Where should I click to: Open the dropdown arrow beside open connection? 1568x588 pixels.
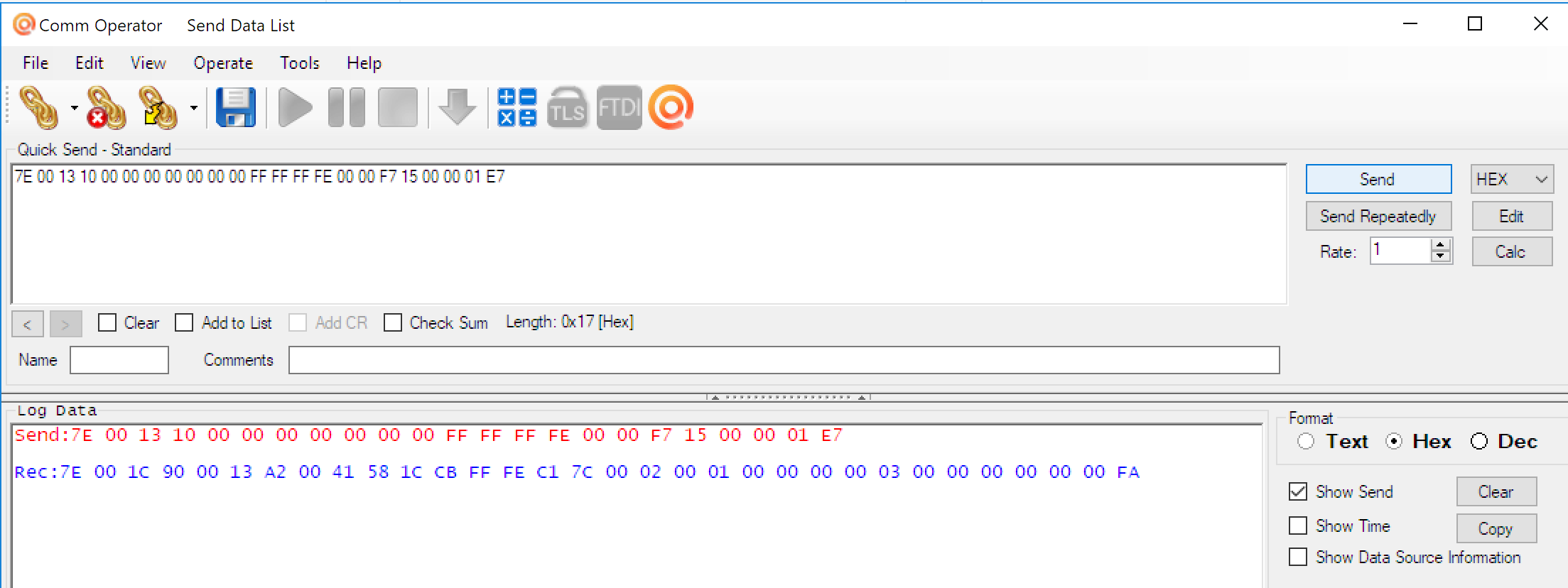tap(74, 108)
